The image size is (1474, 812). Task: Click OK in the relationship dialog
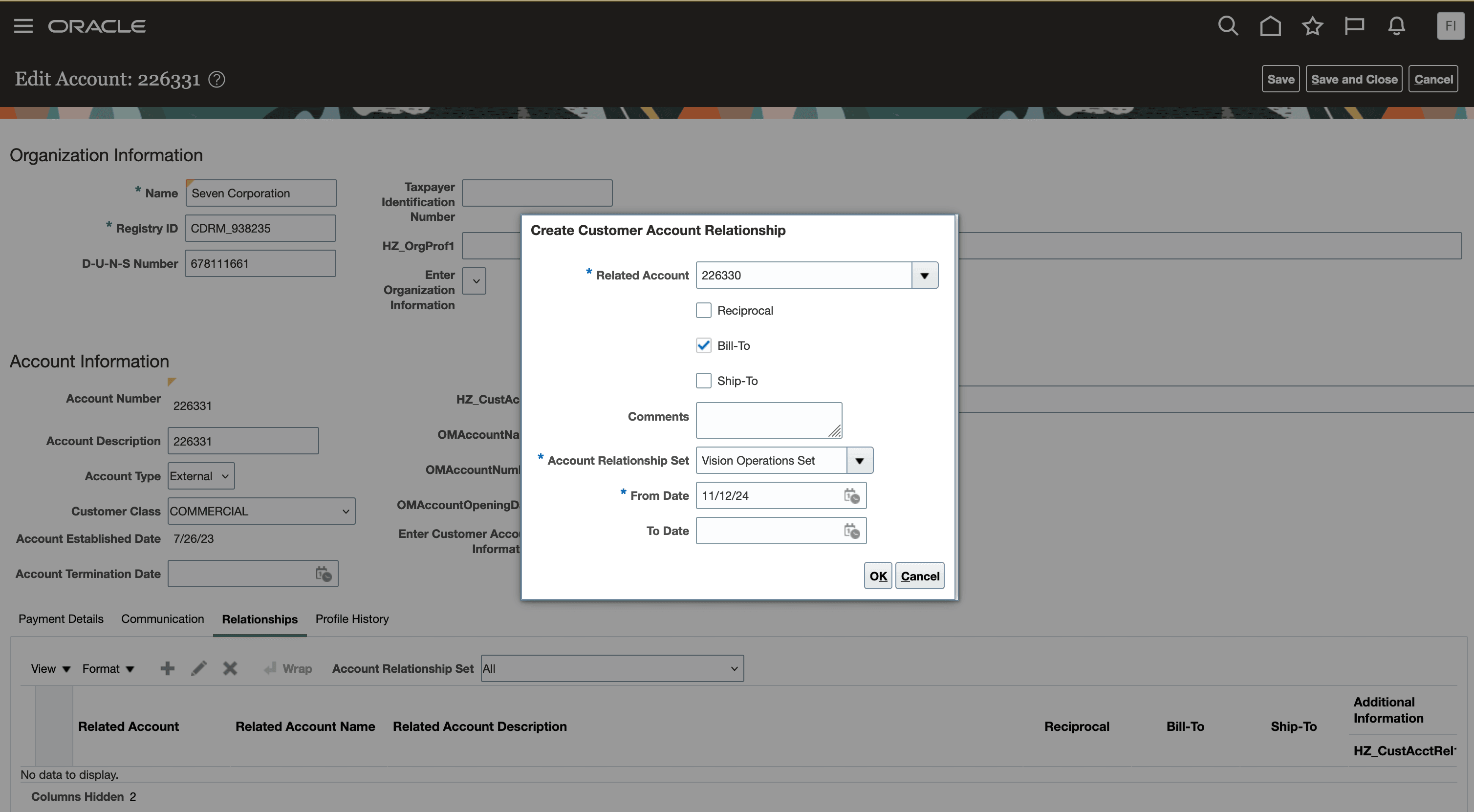[877, 576]
